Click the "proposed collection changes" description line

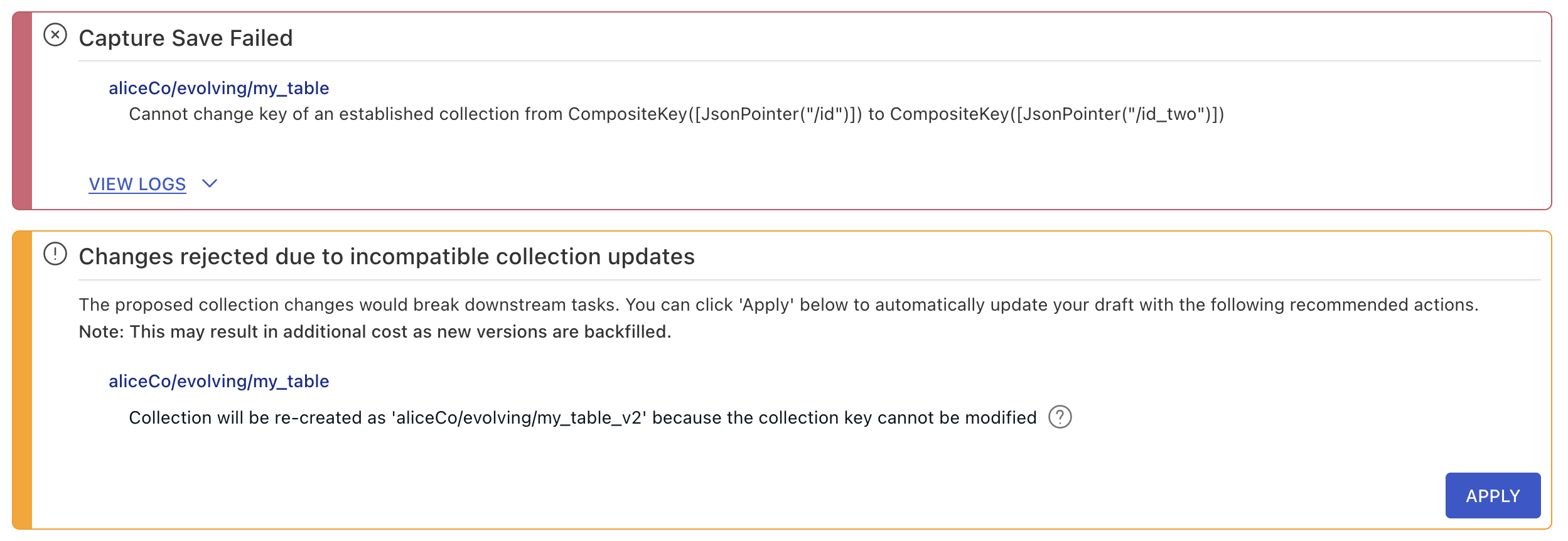click(x=778, y=305)
